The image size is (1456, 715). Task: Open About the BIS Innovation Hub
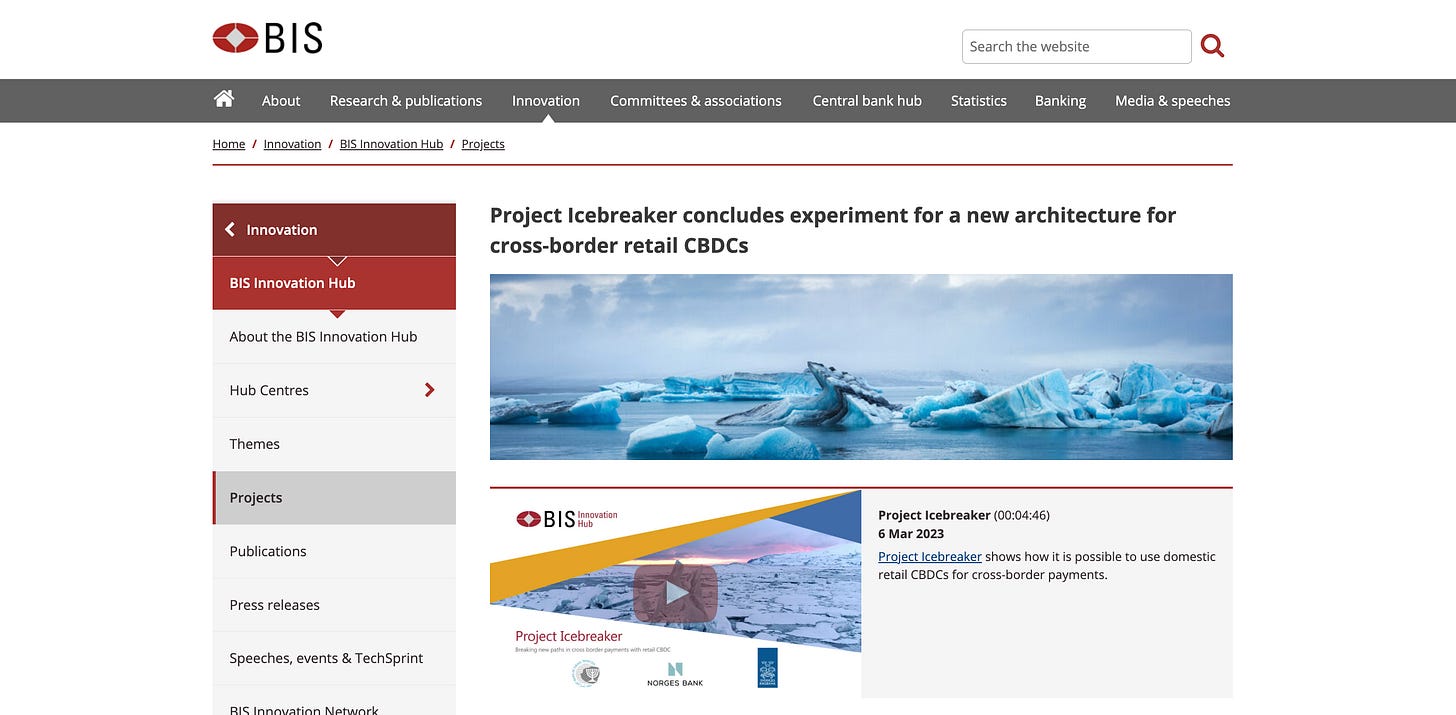click(x=334, y=337)
